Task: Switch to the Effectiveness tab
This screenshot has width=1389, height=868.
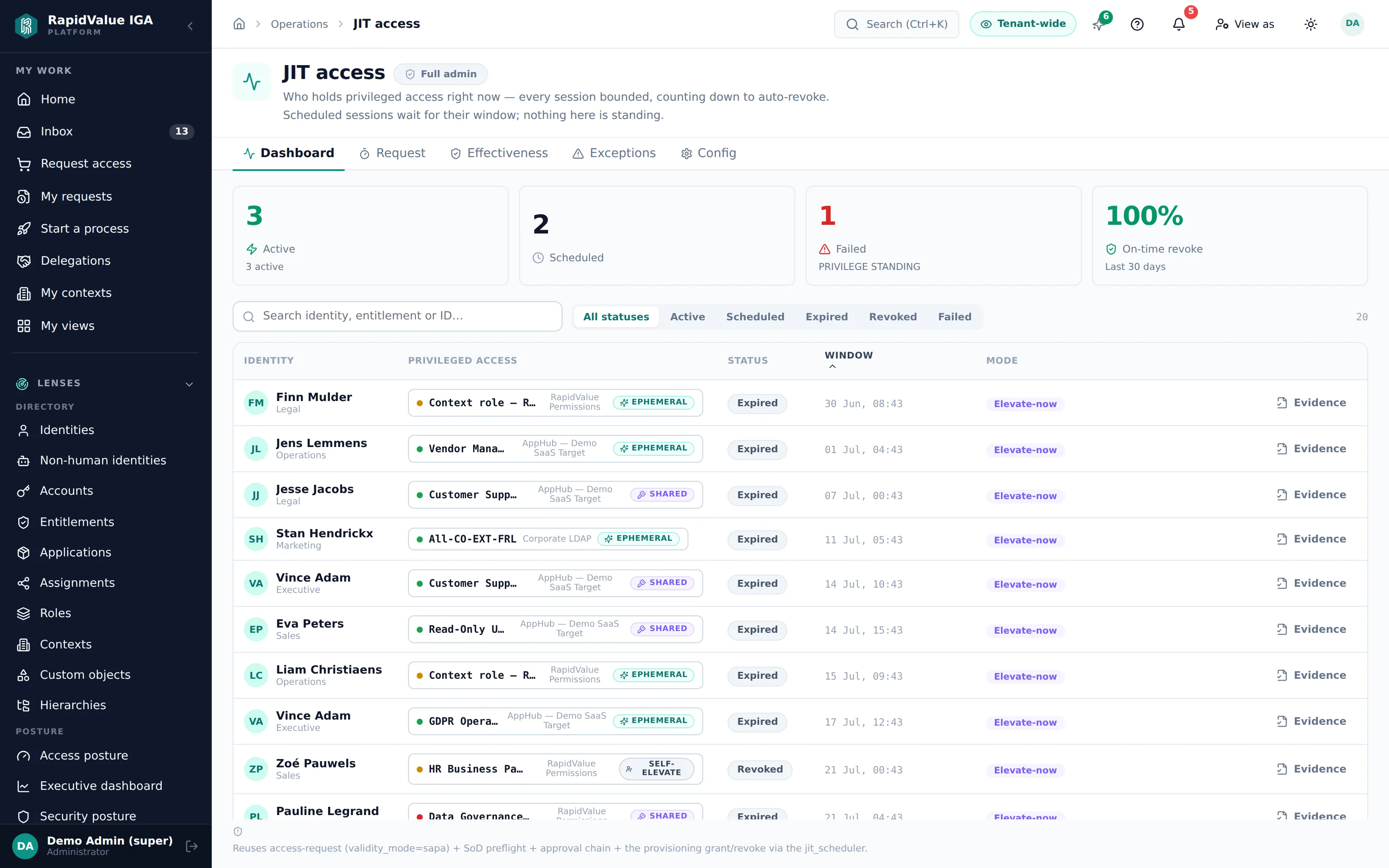Action: click(x=499, y=153)
